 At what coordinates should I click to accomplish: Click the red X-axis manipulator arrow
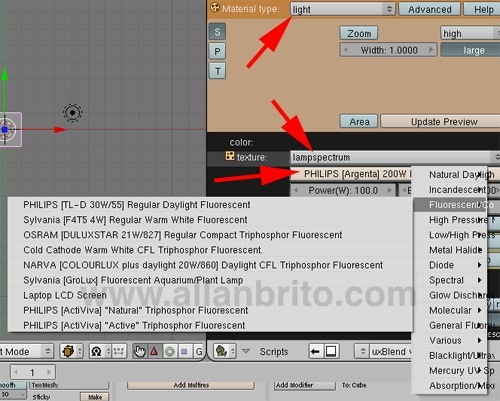(60, 129)
